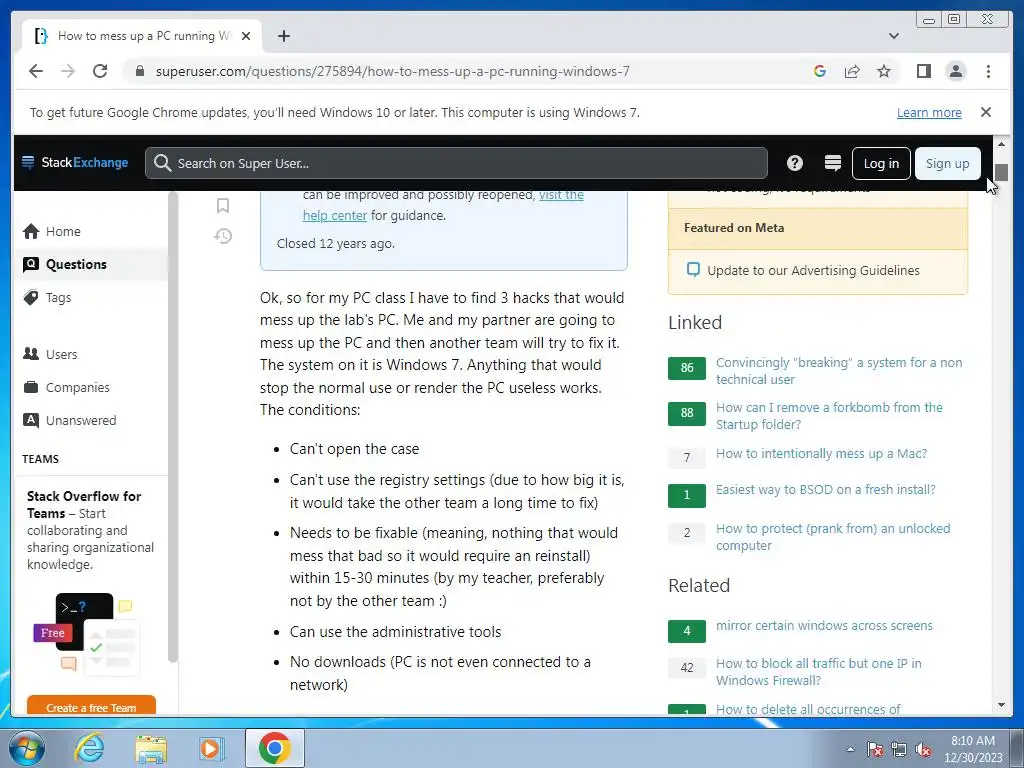Show hidden system tray icons

point(850,749)
